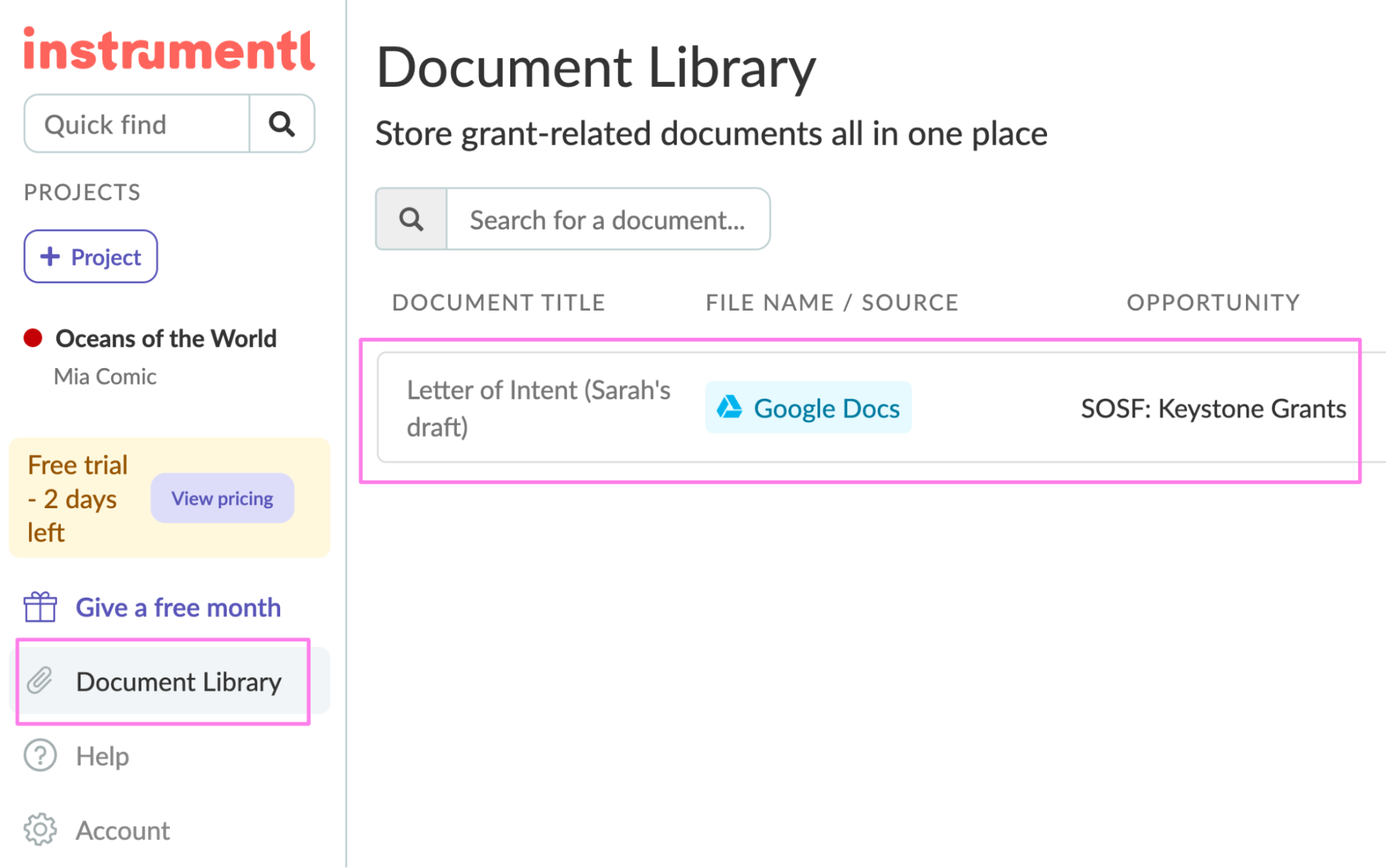Select the Oceans of the World project
Image resolution: width=1386 pixels, height=868 pixels.
coord(166,338)
